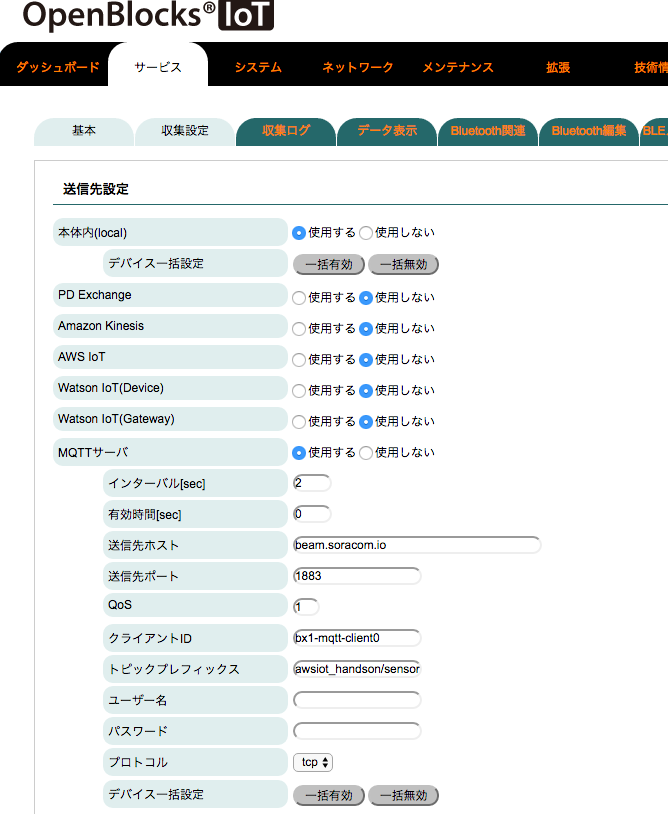This screenshot has height=814, width=668.
Task: Click 一括有効 under MQTTサーバ settings
Action: tap(329, 795)
